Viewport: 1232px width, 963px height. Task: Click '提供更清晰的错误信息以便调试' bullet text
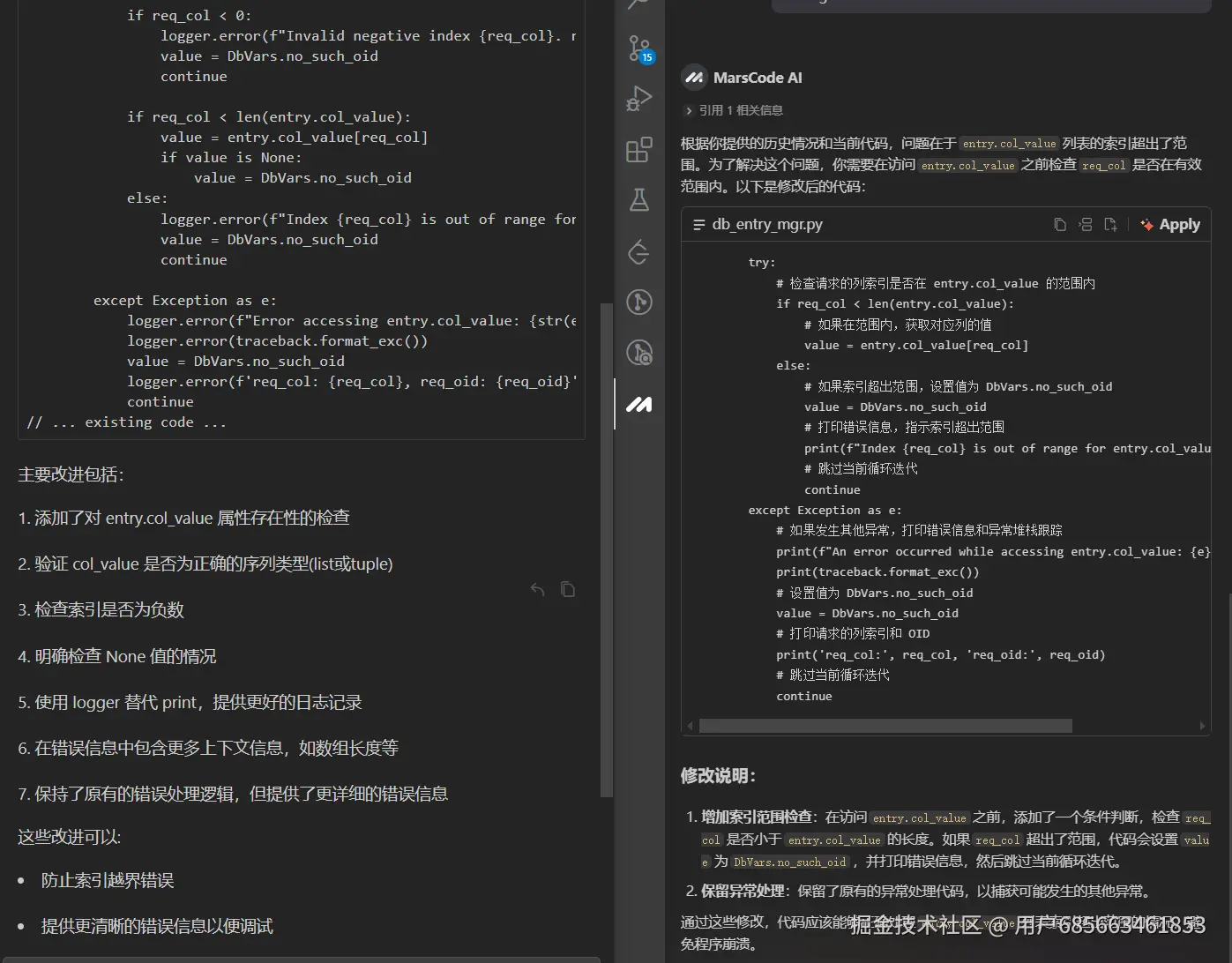click(x=157, y=926)
